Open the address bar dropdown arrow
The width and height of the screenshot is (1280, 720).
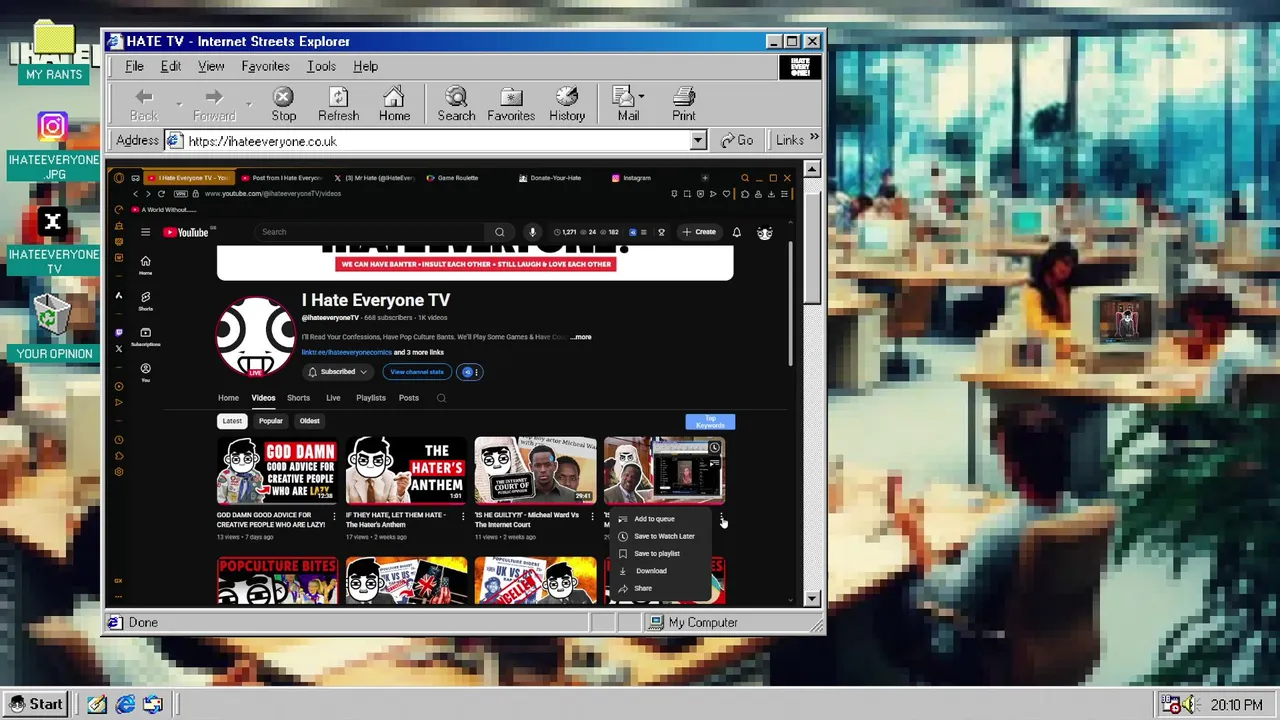(x=698, y=141)
